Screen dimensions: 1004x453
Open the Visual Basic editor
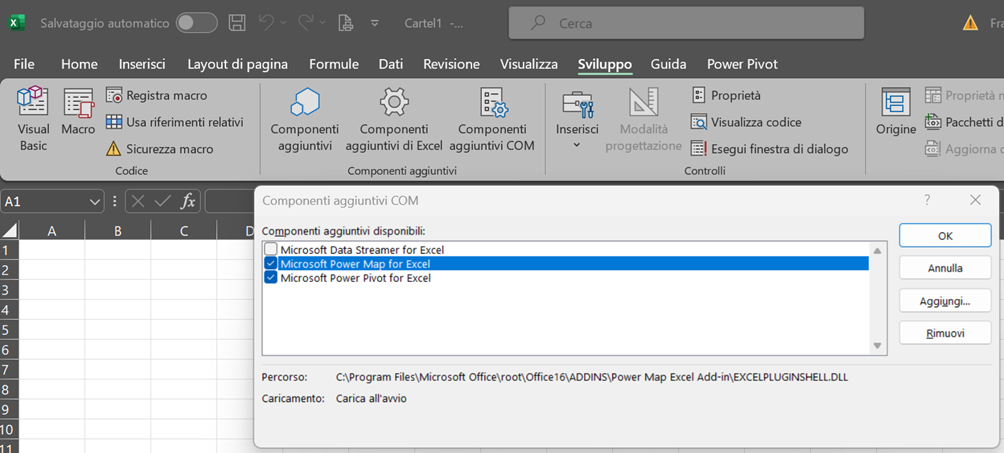33,120
